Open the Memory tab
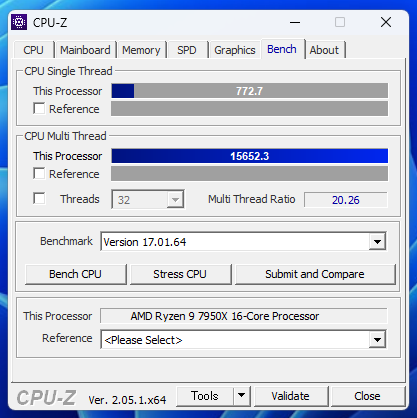This screenshot has width=417, height=418. click(141, 50)
